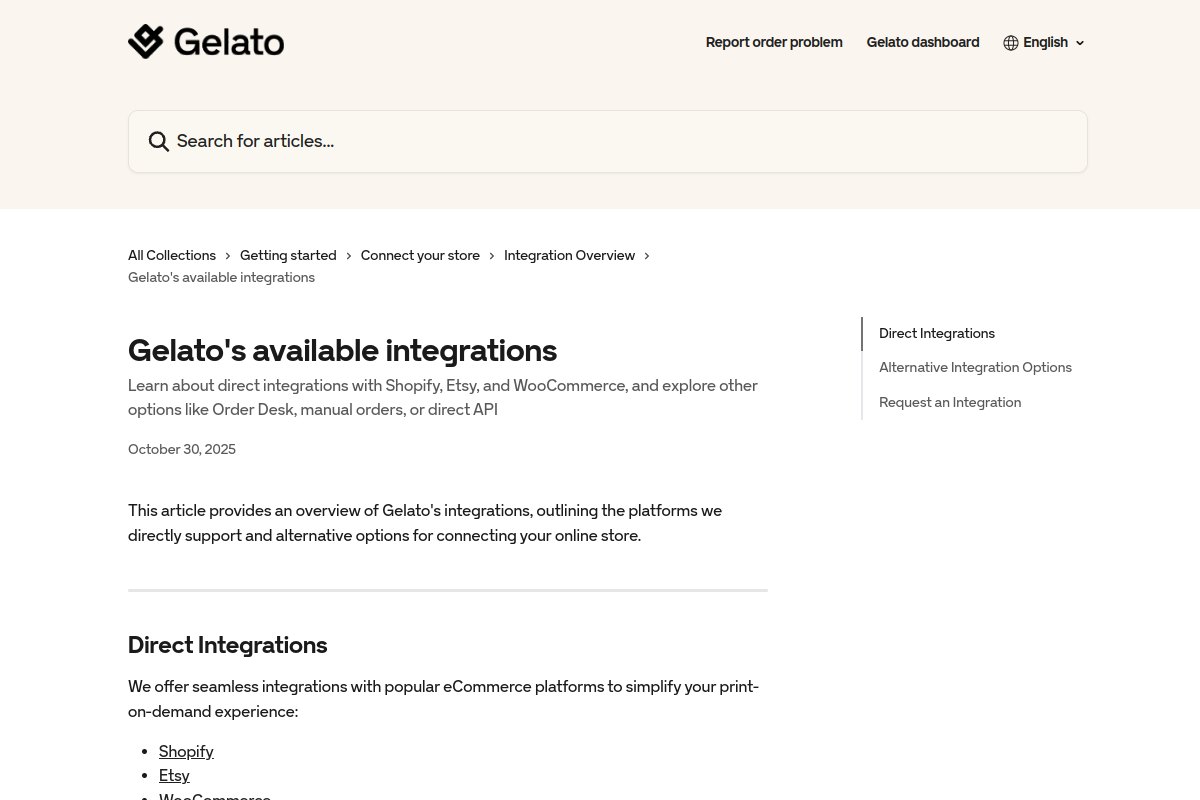Click the search magnifier icon
The height and width of the screenshot is (800, 1200).
tap(158, 141)
